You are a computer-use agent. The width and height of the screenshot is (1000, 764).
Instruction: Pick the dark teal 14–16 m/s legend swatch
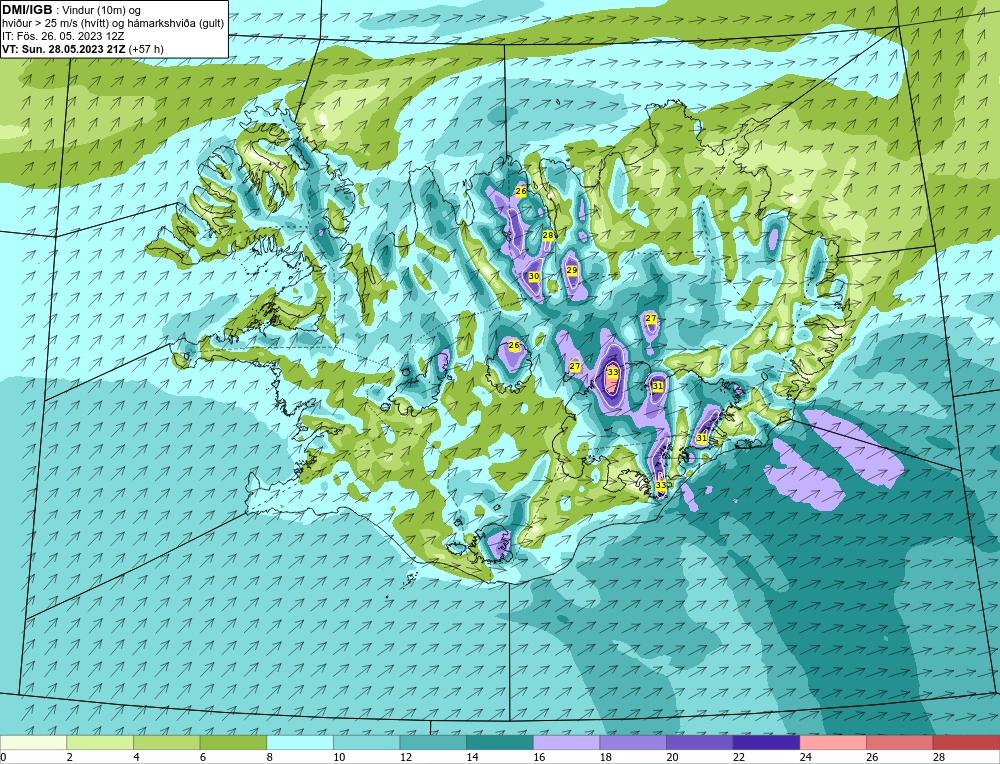pos(499,743)
